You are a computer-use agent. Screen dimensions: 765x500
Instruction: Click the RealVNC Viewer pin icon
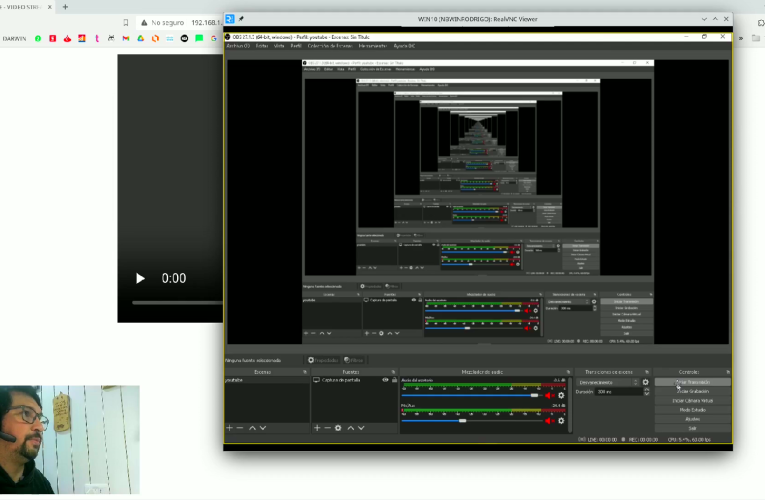click(241, 19)
